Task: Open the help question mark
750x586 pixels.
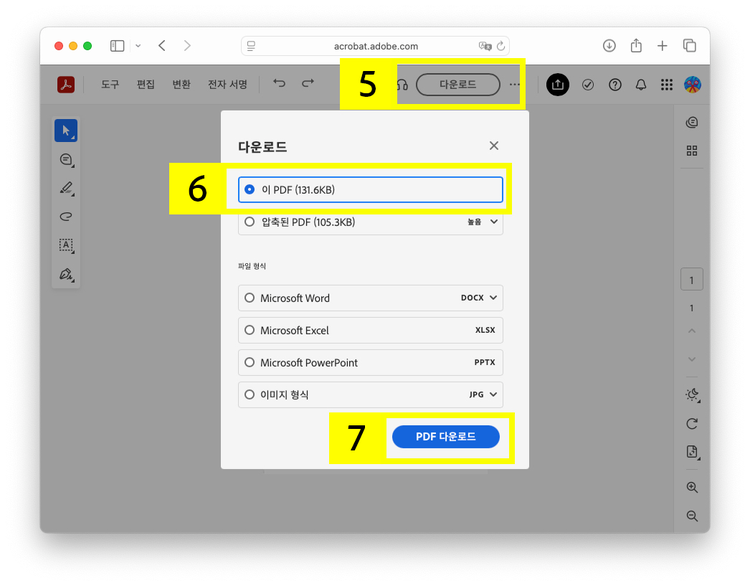Action: pos(615,85)
